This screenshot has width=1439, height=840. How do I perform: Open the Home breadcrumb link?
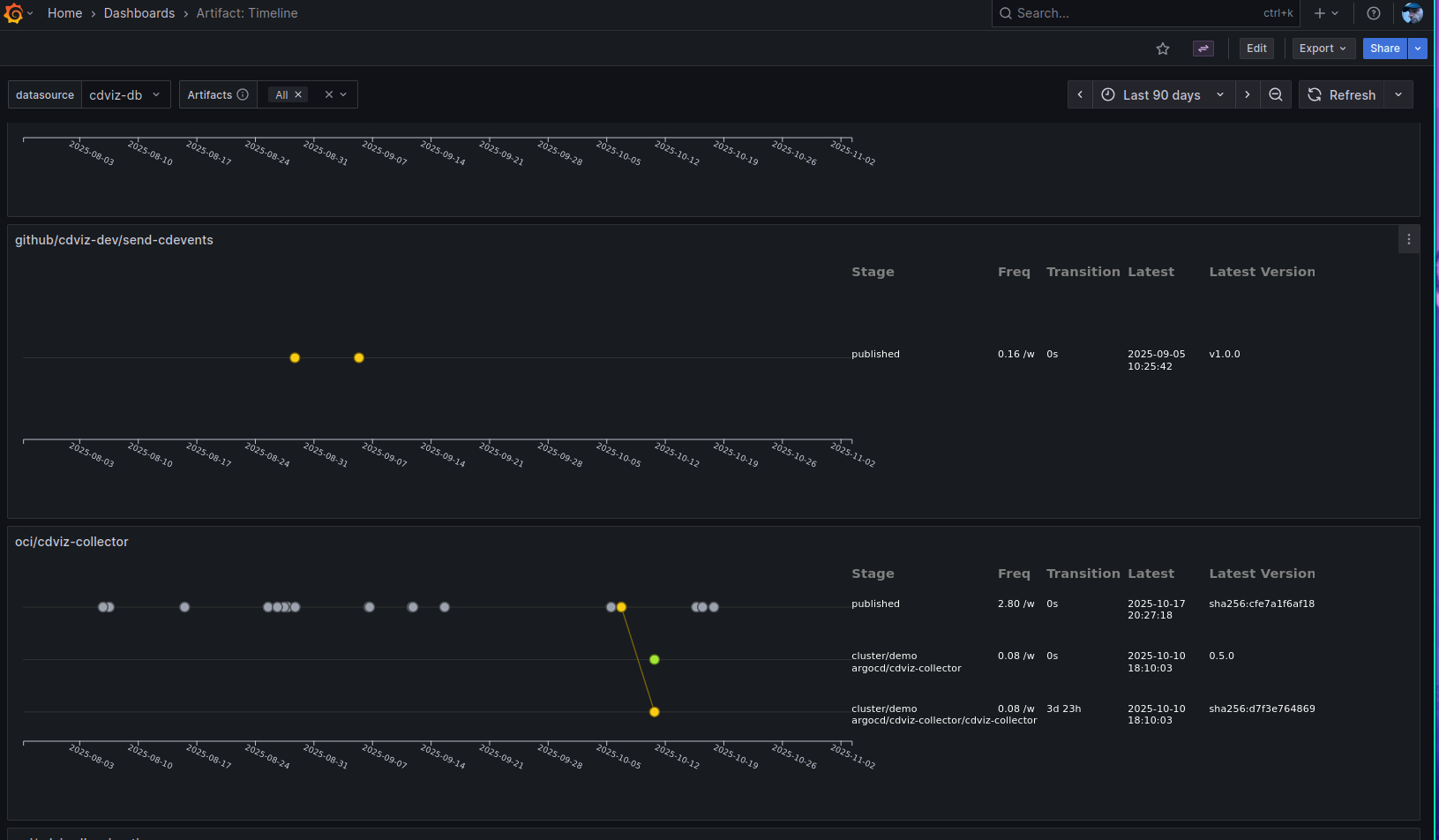pyautogui.click(x=64, y=13)
